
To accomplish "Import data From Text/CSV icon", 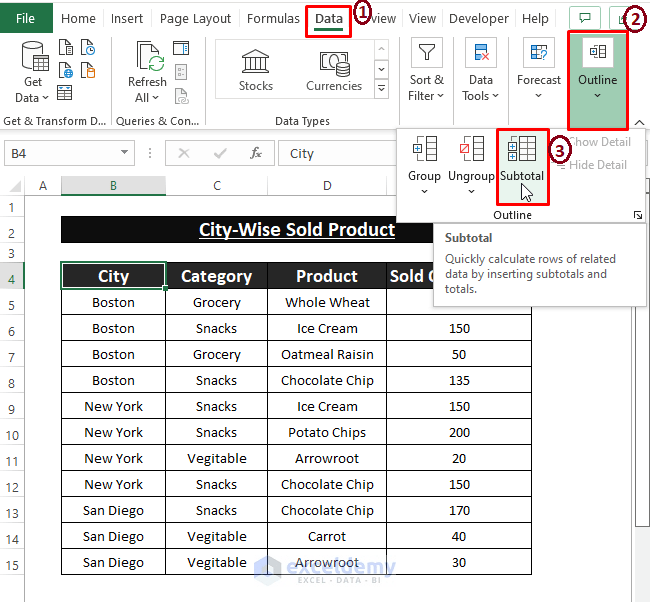I will (x=65, y=47).
